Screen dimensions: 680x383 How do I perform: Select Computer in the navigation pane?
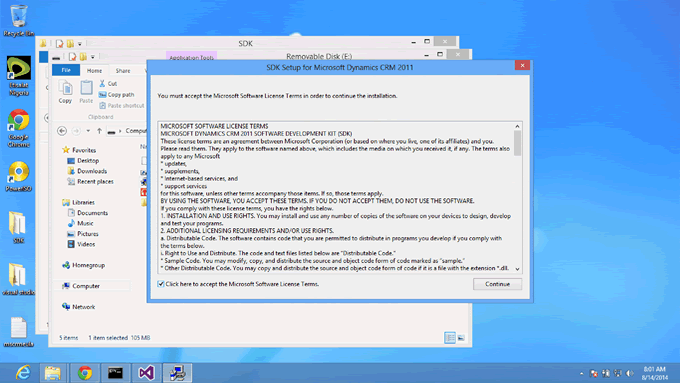[x=81, y=286]
